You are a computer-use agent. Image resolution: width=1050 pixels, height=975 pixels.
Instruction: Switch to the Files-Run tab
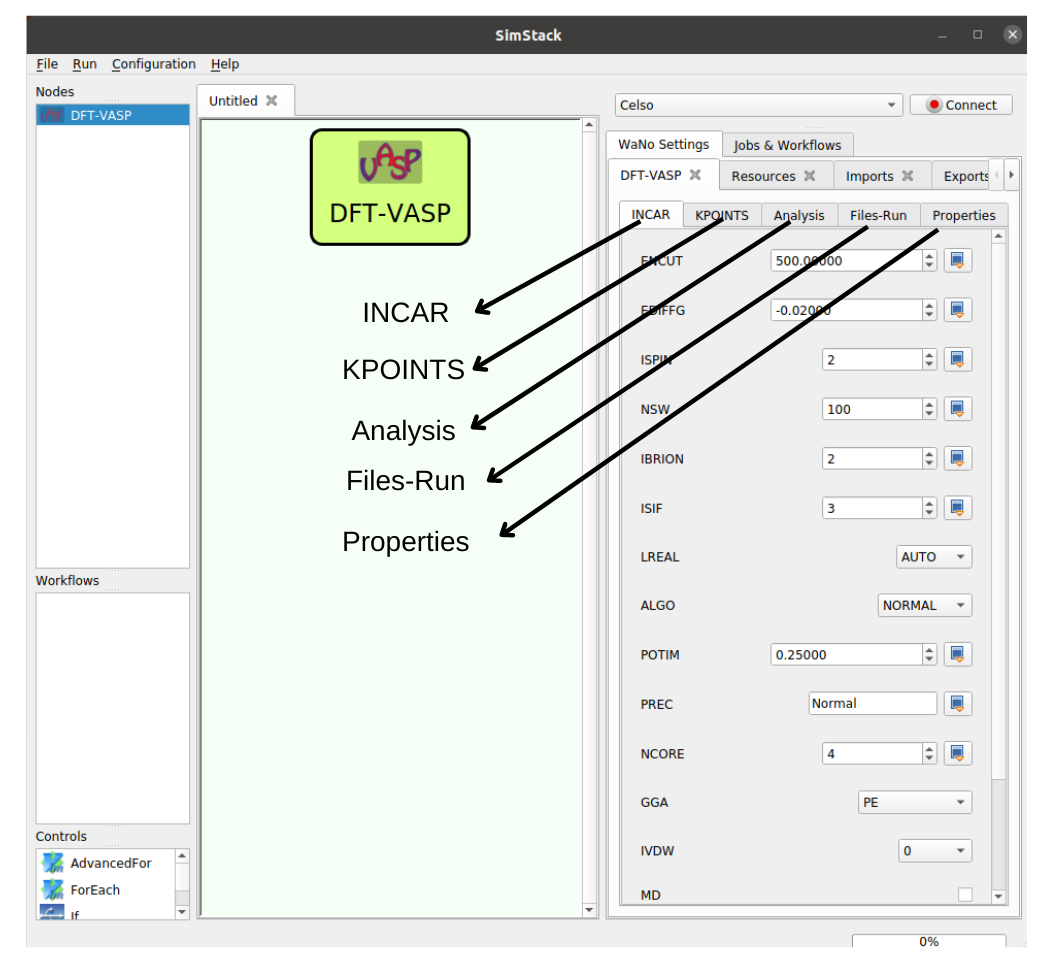[x=878, y=215]
